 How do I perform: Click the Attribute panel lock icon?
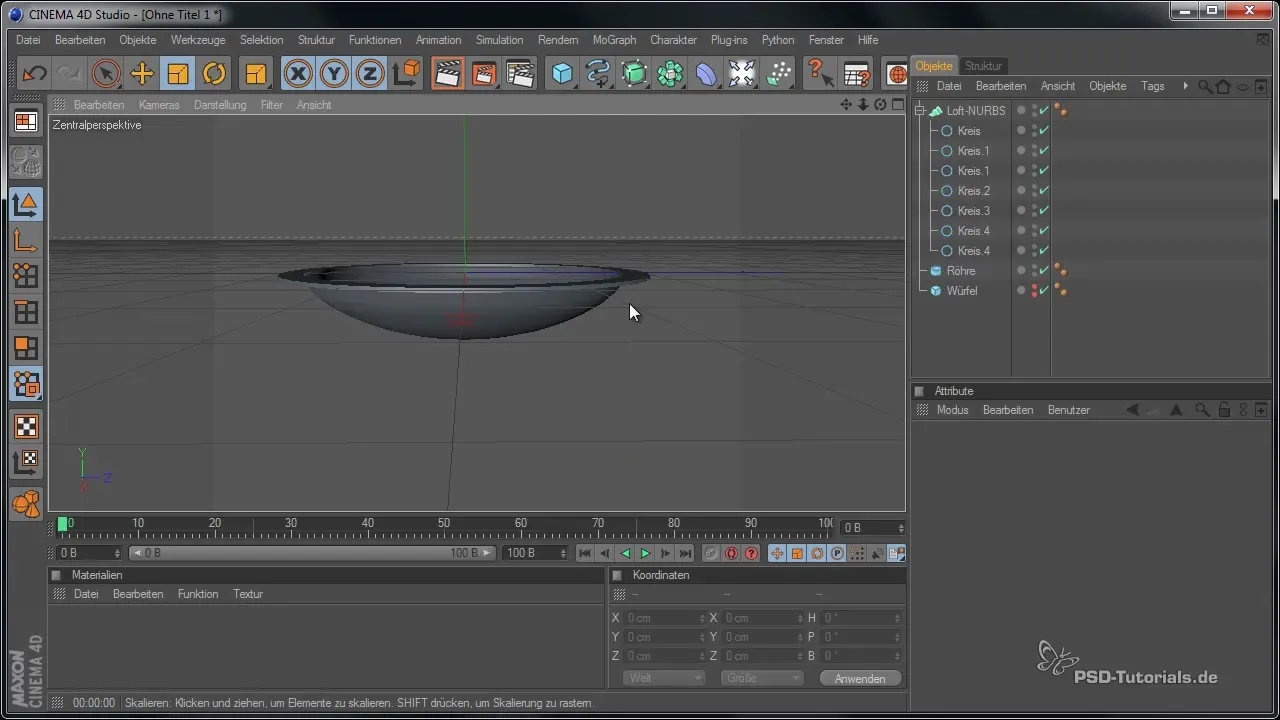(x=1224, y=410)
